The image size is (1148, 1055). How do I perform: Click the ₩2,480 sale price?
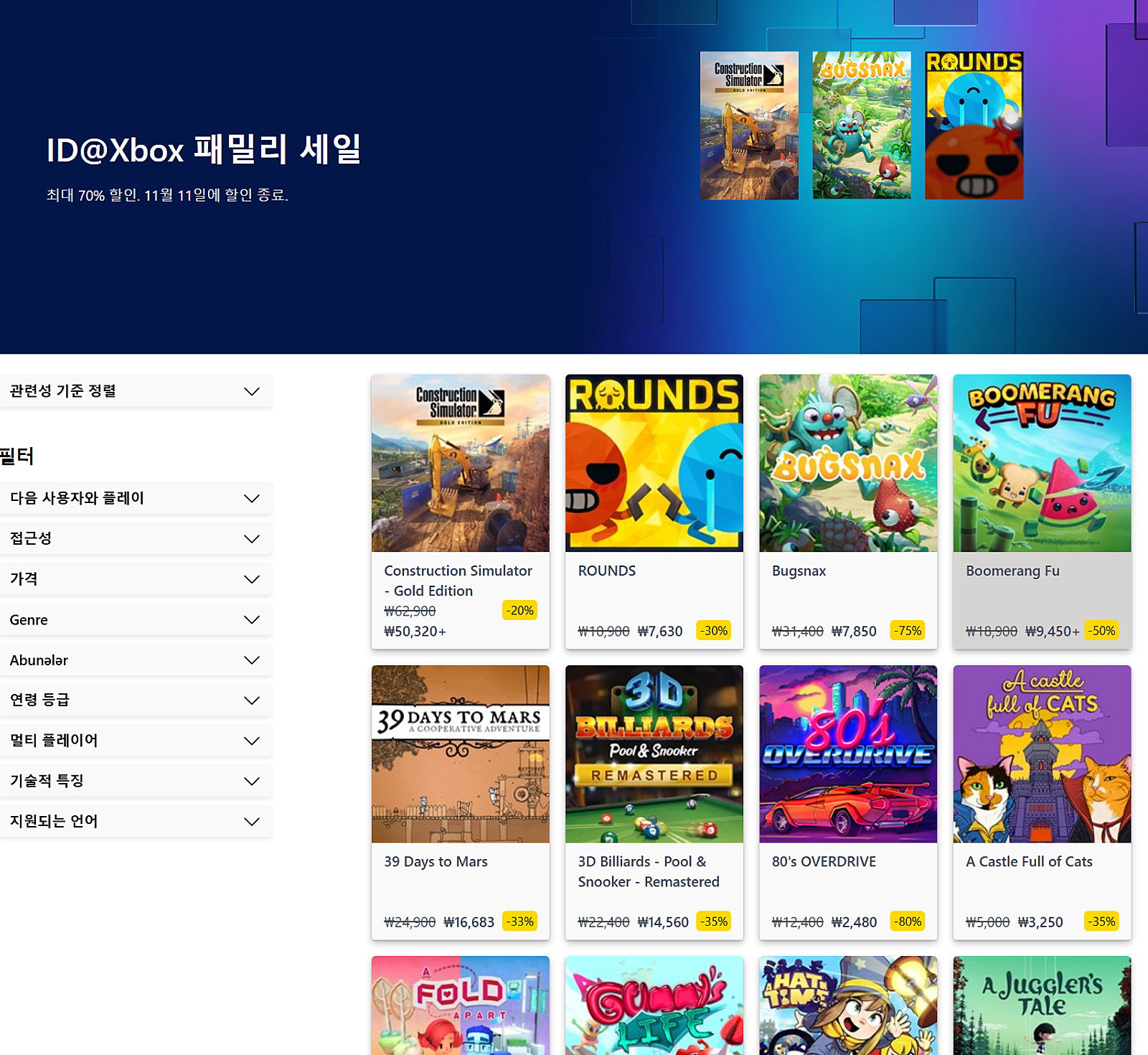pyautogui.click(x=854, y=922)
